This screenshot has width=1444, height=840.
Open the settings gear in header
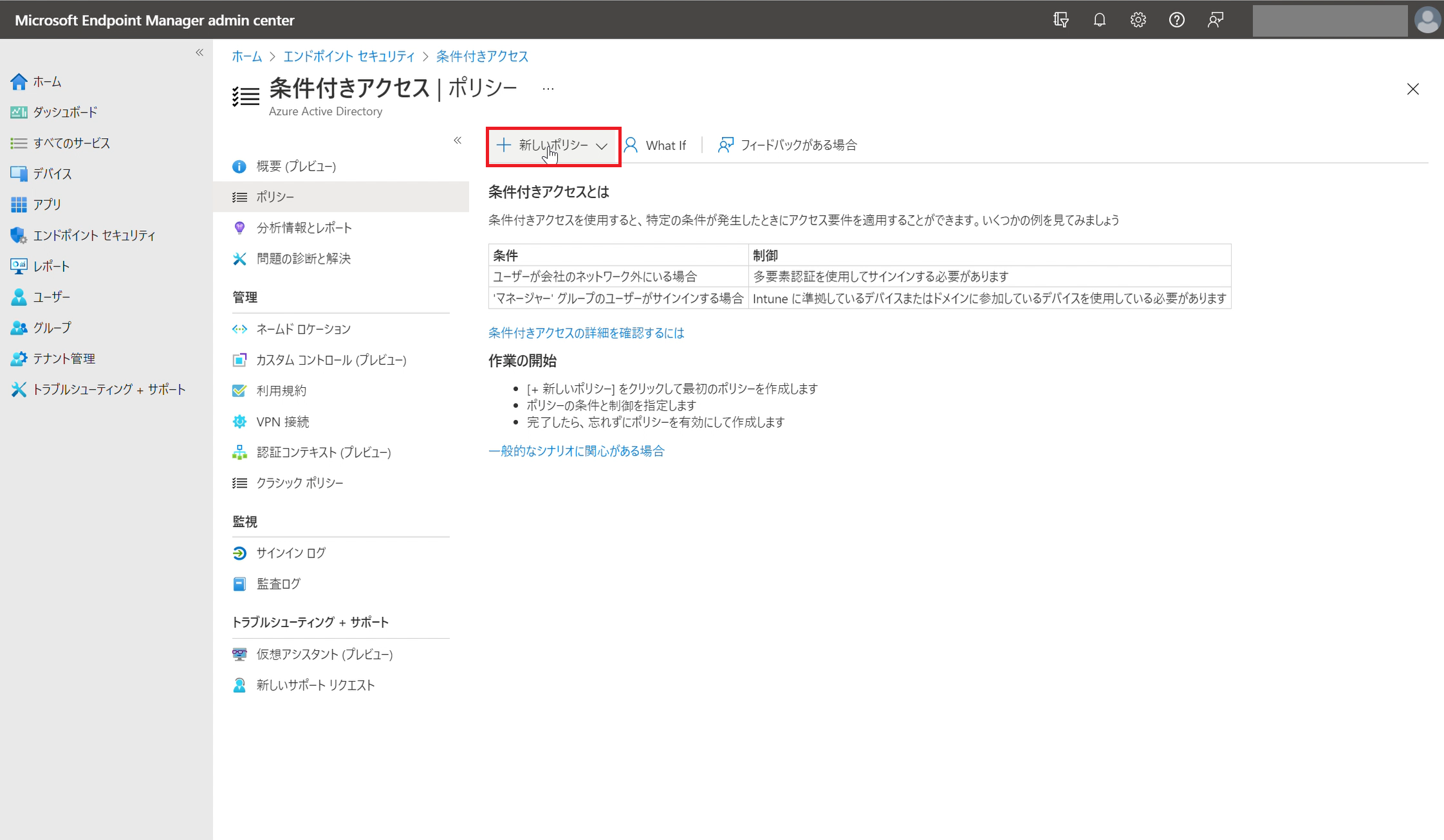tap(1138, 20)
